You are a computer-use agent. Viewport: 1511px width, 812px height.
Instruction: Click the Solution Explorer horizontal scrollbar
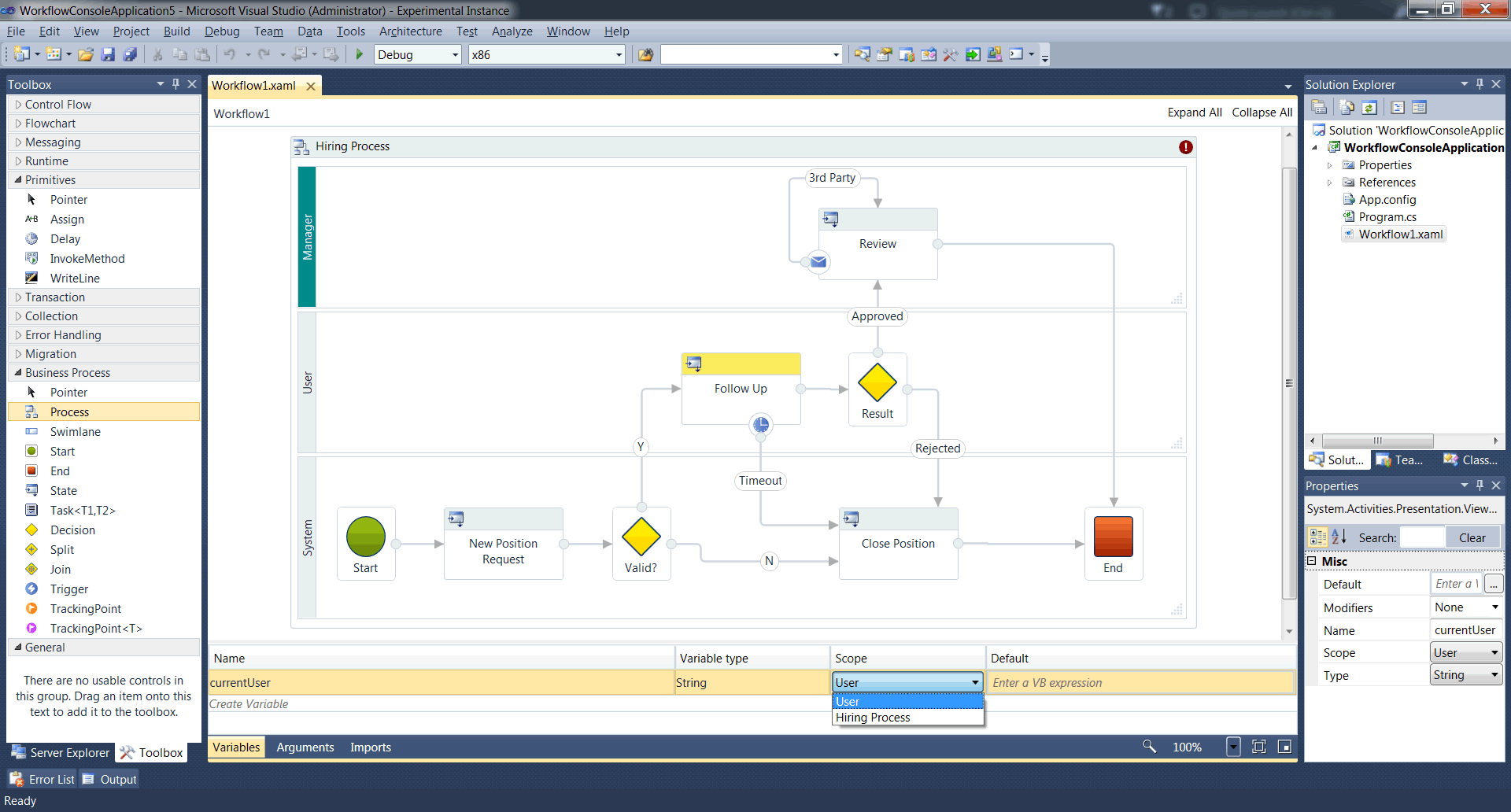(x=1403, y=441)
